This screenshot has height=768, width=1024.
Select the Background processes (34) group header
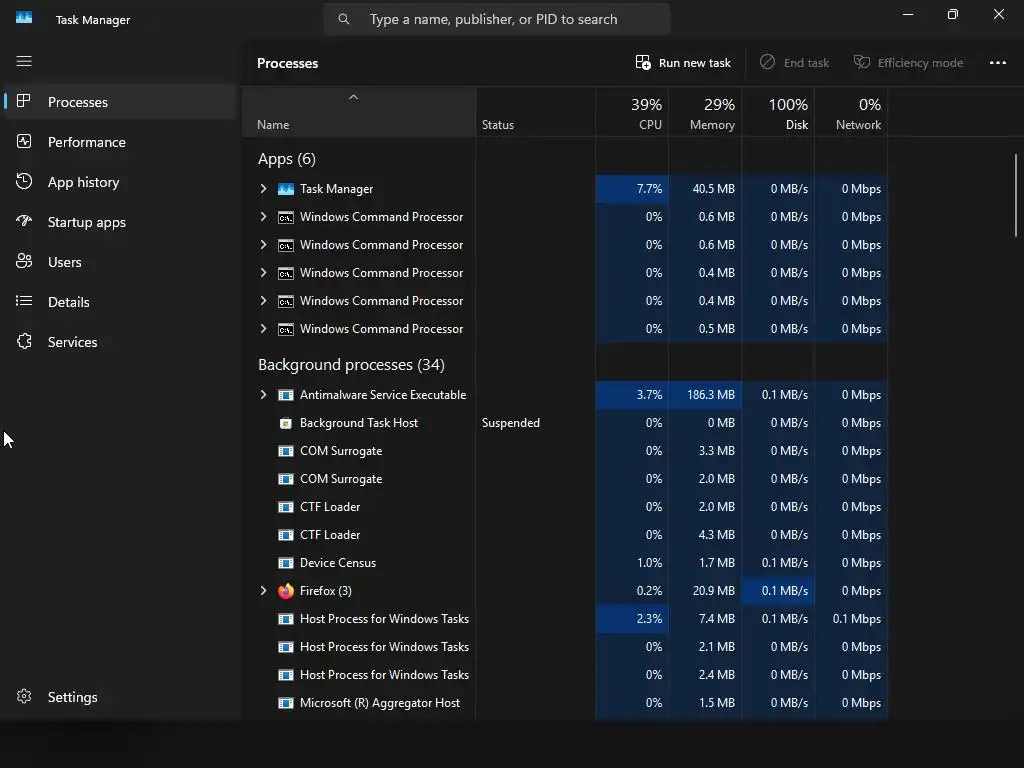tap(351, 364)
